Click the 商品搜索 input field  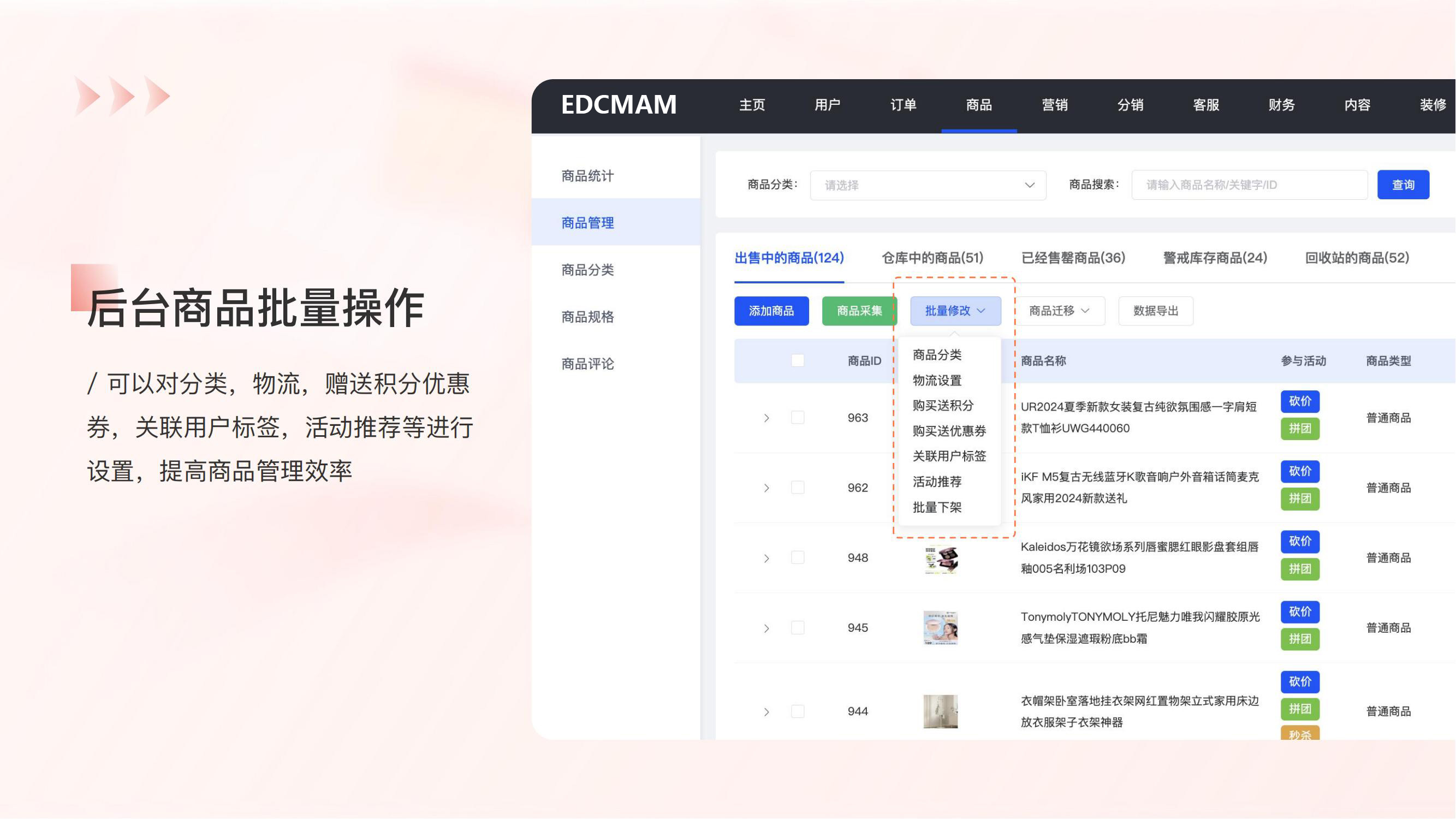[x=1249, y=185]
